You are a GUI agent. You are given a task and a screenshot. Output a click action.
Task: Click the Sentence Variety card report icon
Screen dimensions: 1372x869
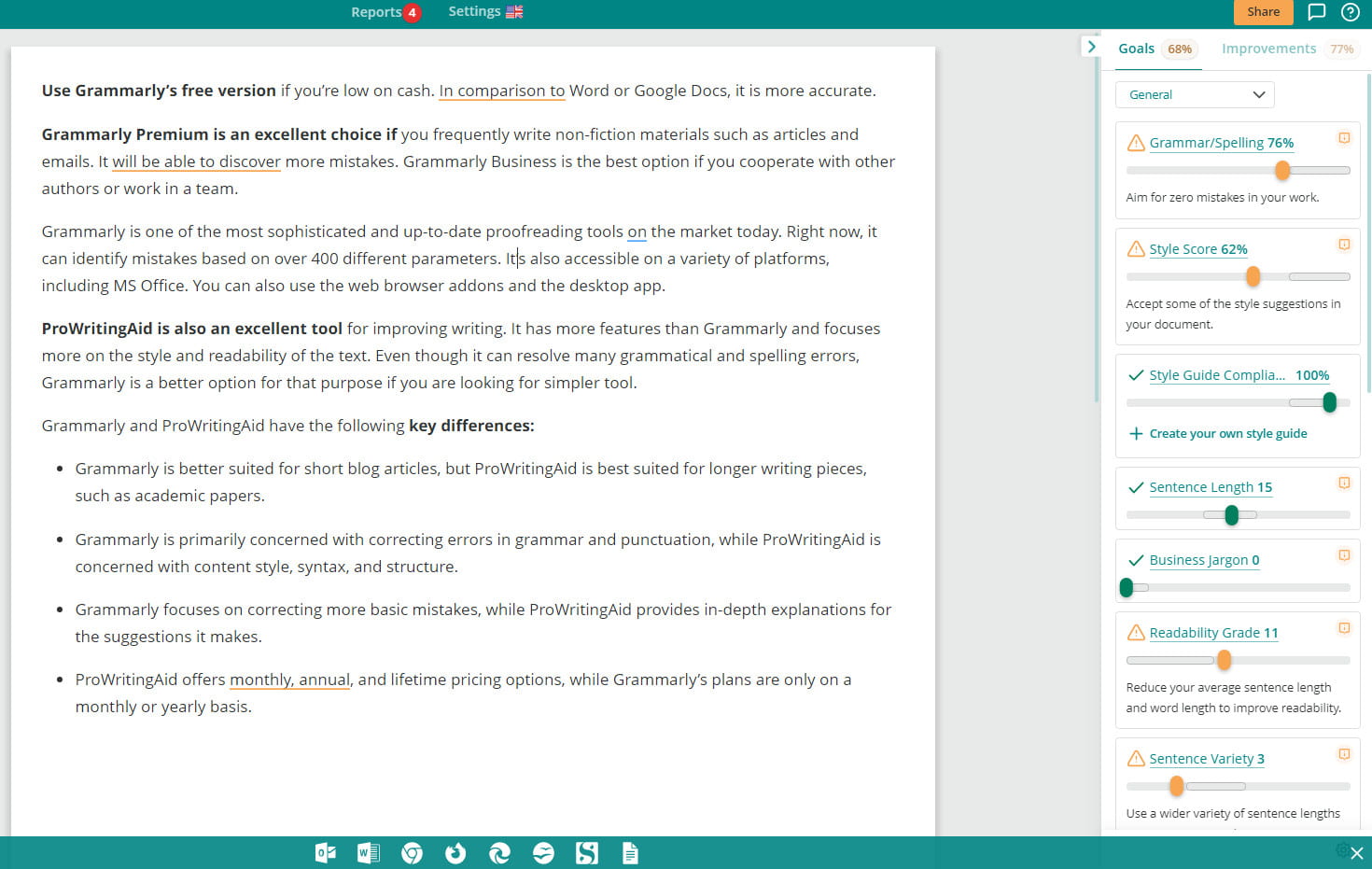(x=1344, y=754)
